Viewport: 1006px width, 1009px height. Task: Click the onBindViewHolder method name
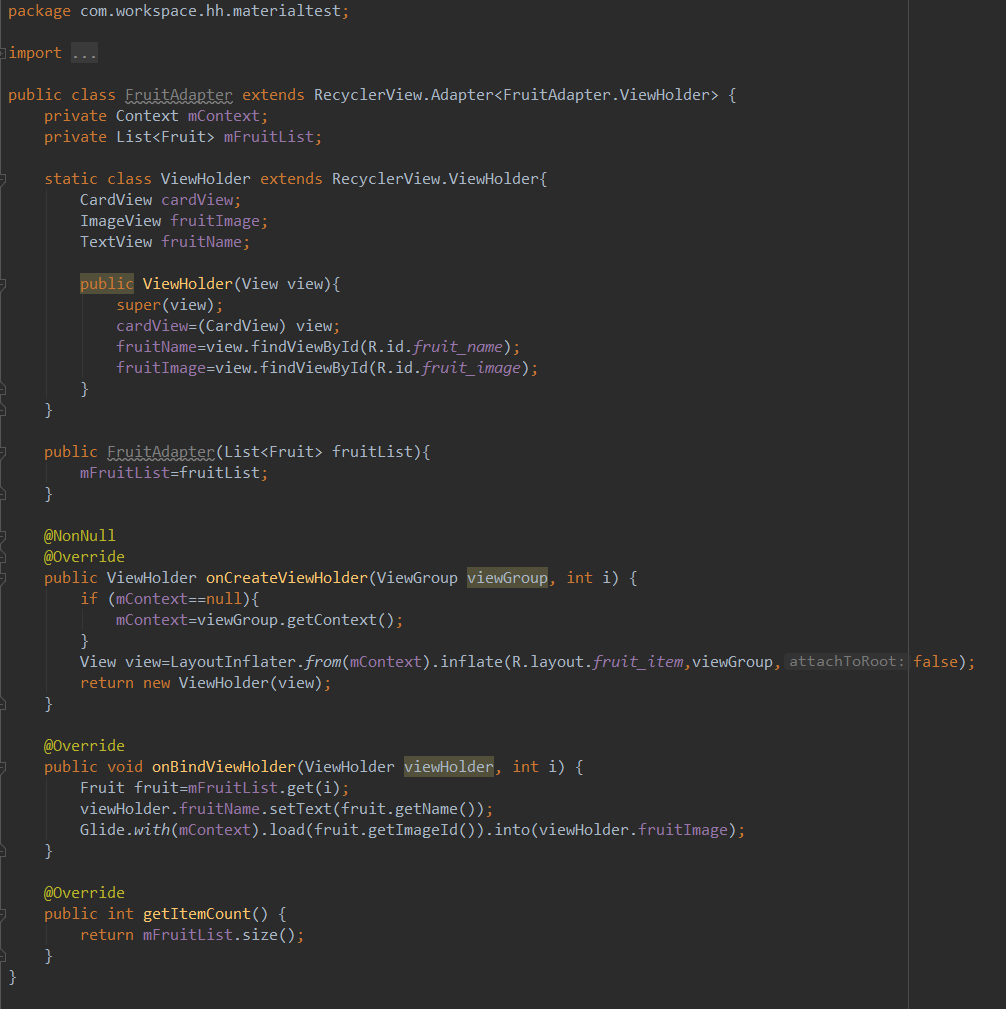[223, 767]
